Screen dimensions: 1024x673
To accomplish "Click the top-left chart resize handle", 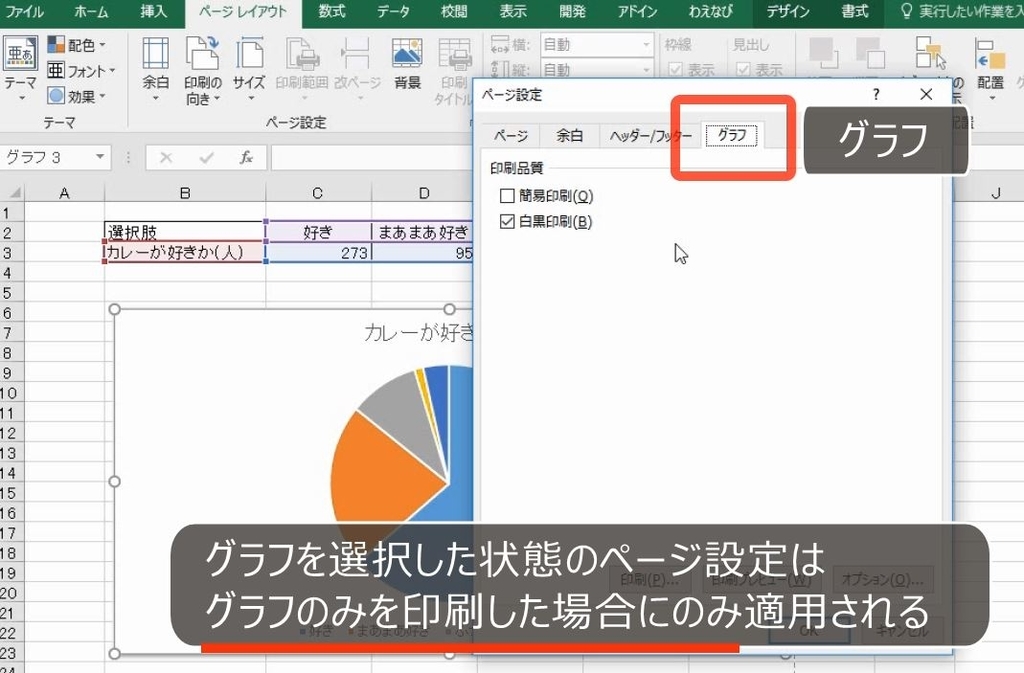I will (115, 309).
